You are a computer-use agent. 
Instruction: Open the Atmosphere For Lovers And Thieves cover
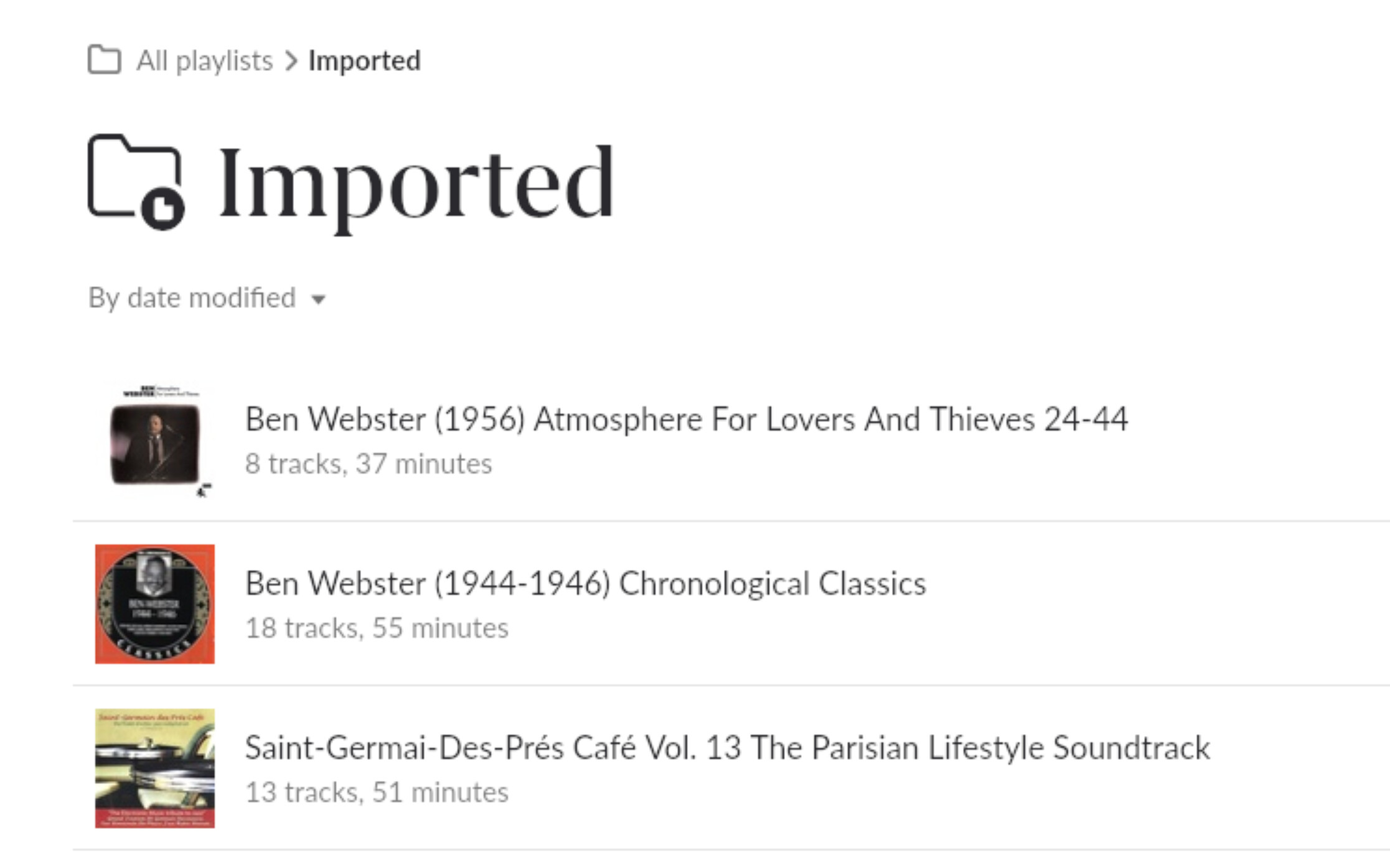coord(155,443)
